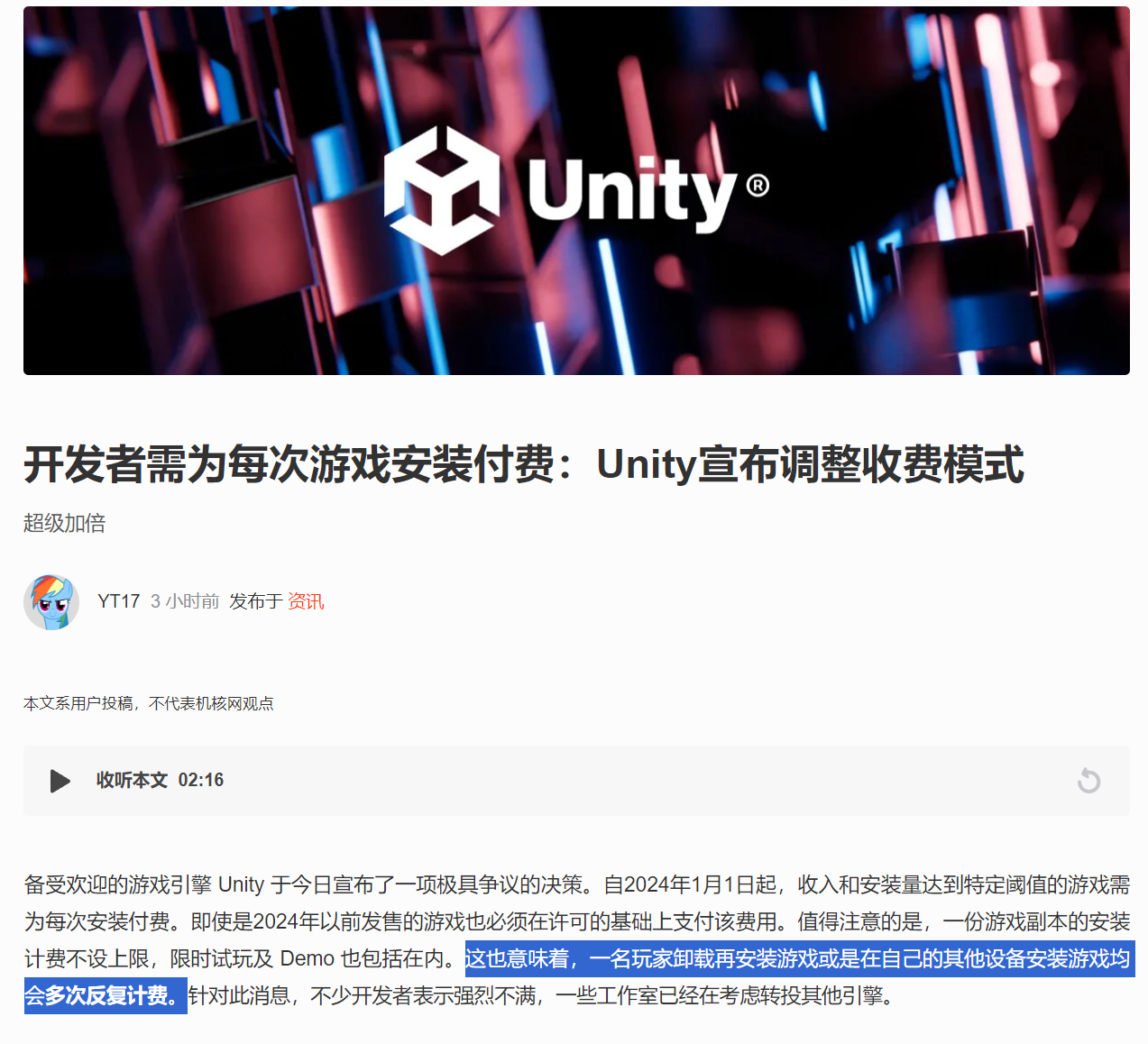
Task: Click the Unity cube logo in banner
Action: point(442,190)
